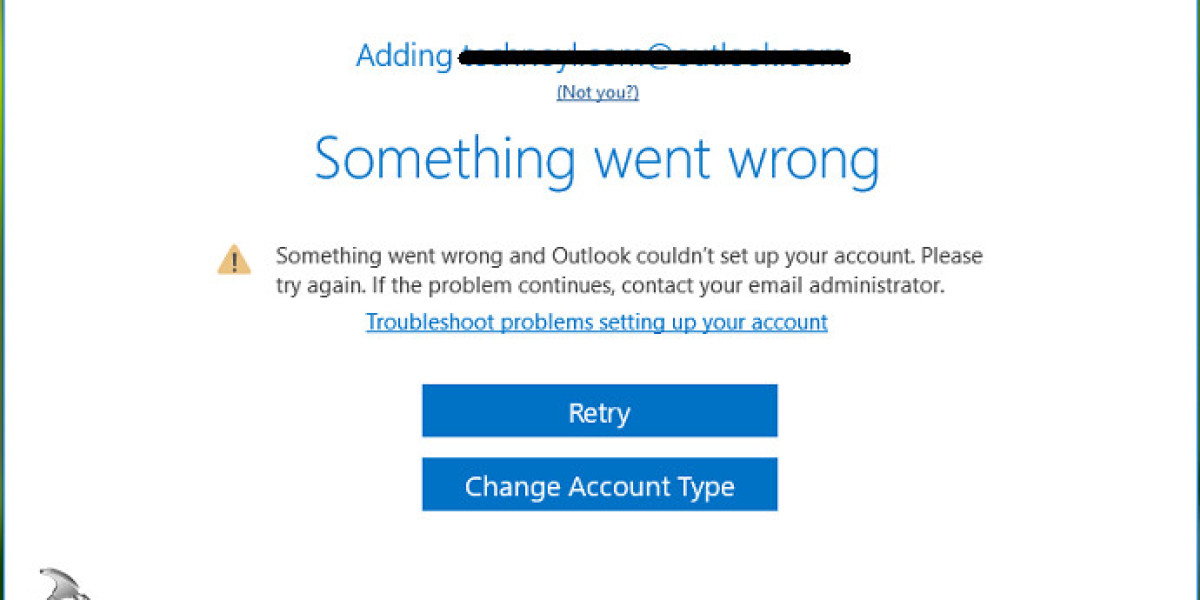Click the Retry button
Viewport: 1200px width, 600px height.
599,411
